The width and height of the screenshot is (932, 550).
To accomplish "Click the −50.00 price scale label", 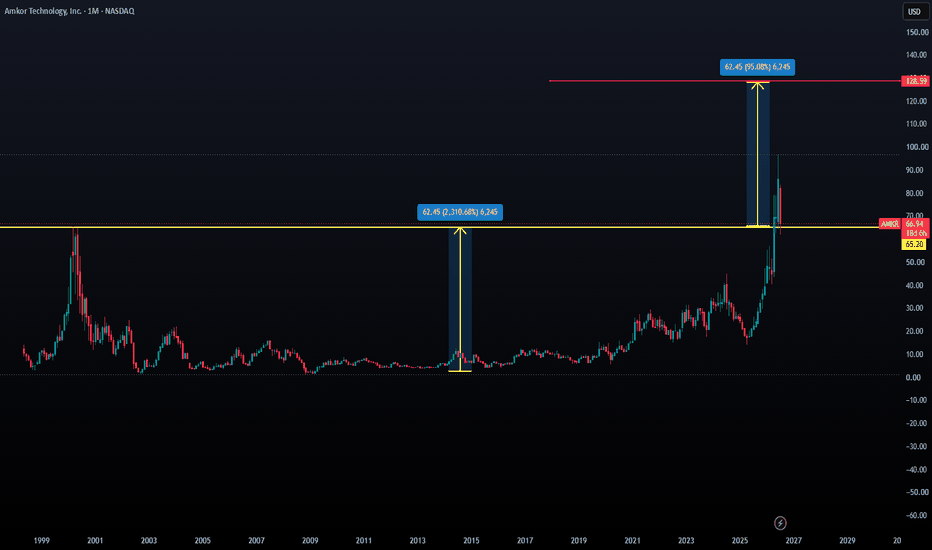I will 916,492.
